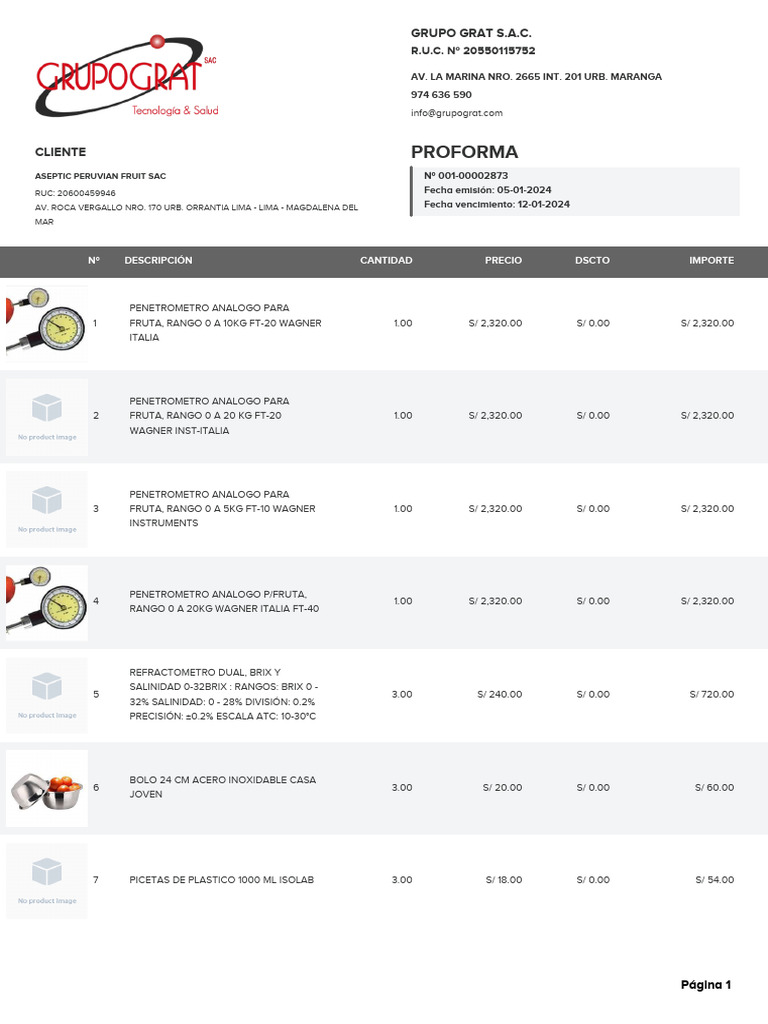Click the REFRACTOMETRO DUAL description text

[223, 694]
